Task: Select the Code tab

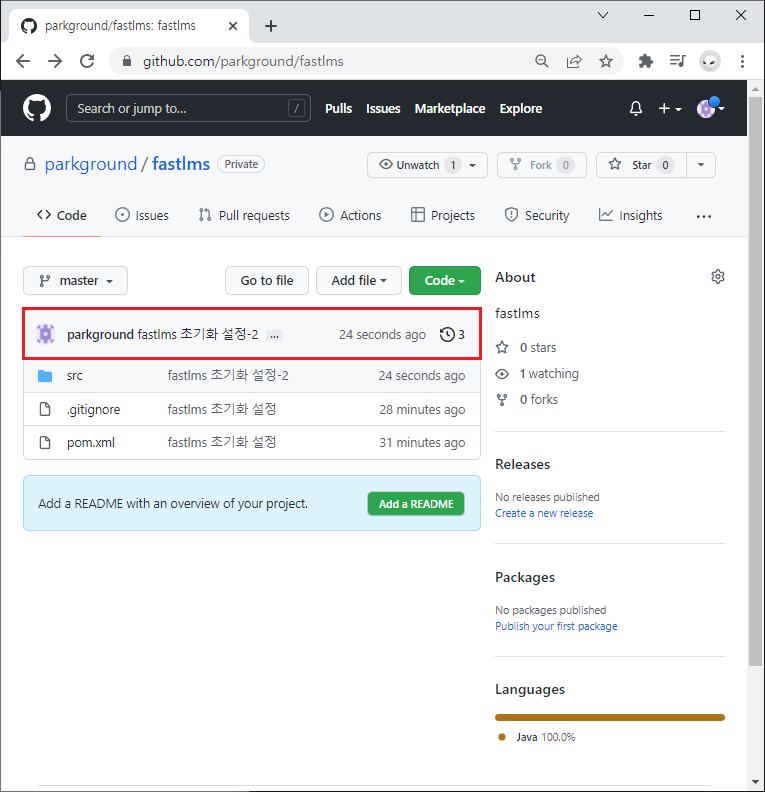Action: [x=62, y=215]
